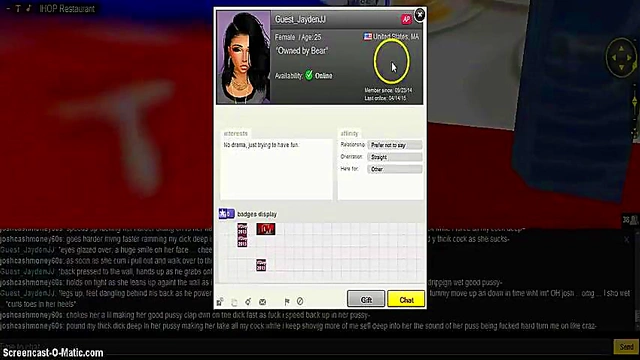
Task: Send a message via the envelope icon
Action: [262, 302]
